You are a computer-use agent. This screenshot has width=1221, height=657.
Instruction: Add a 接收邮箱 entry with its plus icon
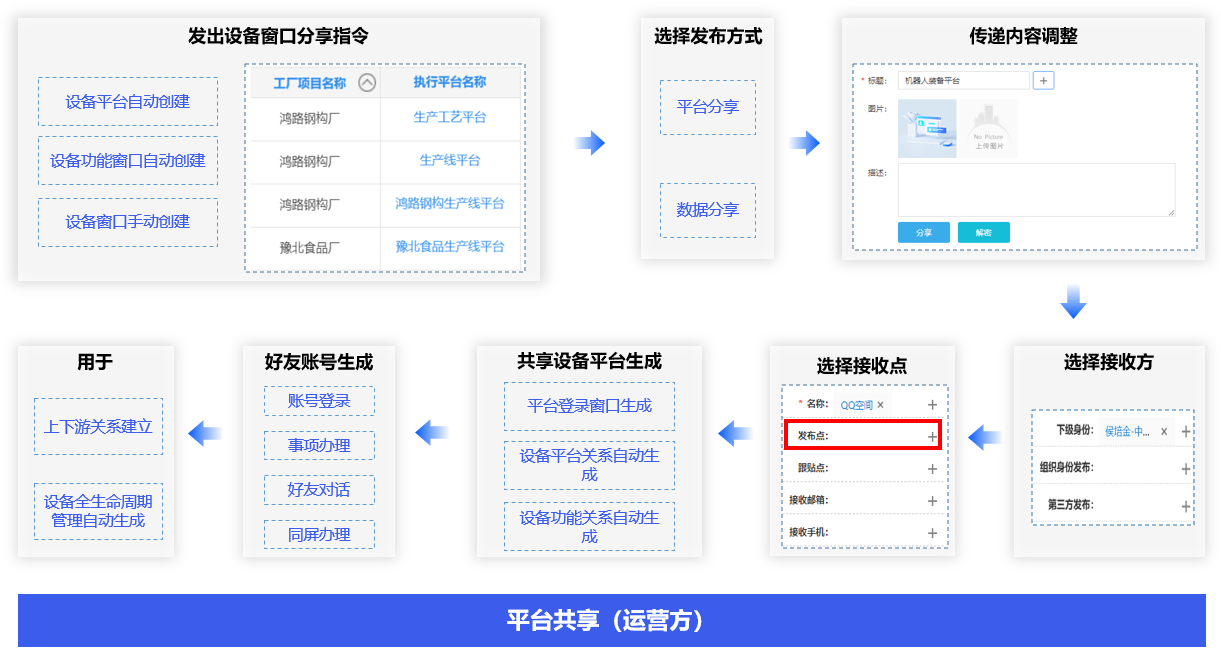tap(932, 501)
